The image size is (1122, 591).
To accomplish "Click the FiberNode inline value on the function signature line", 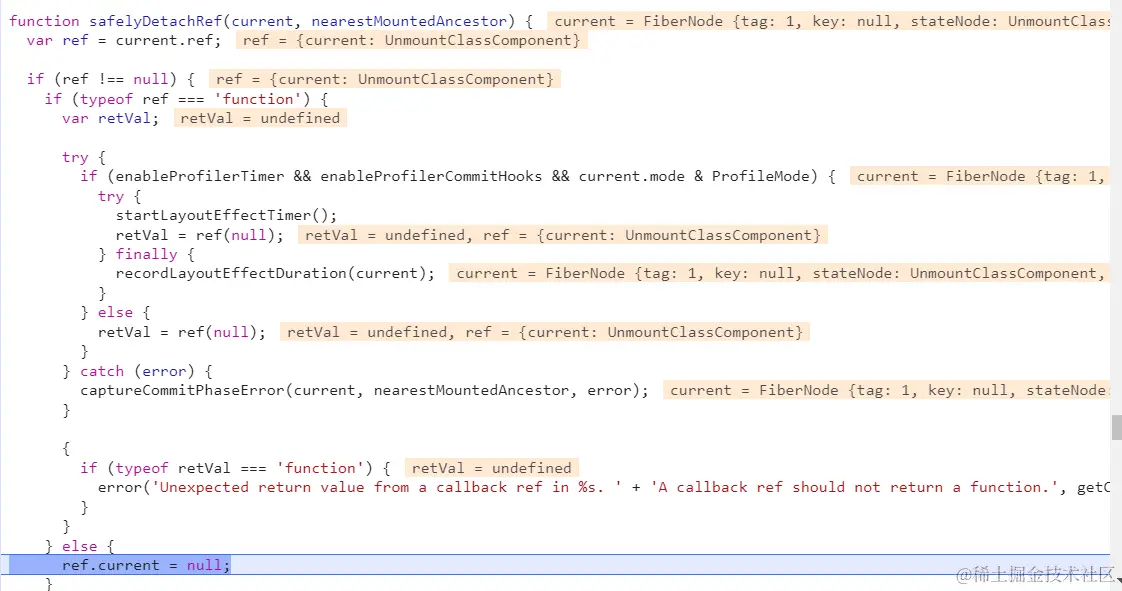I will (830, 21).
